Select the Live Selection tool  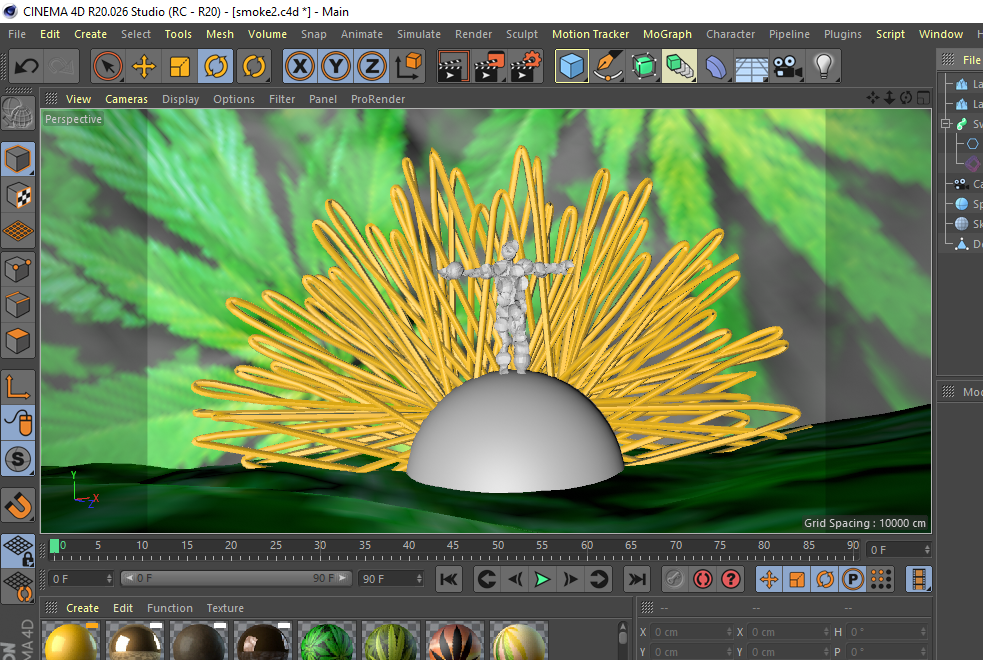point(107,66)
